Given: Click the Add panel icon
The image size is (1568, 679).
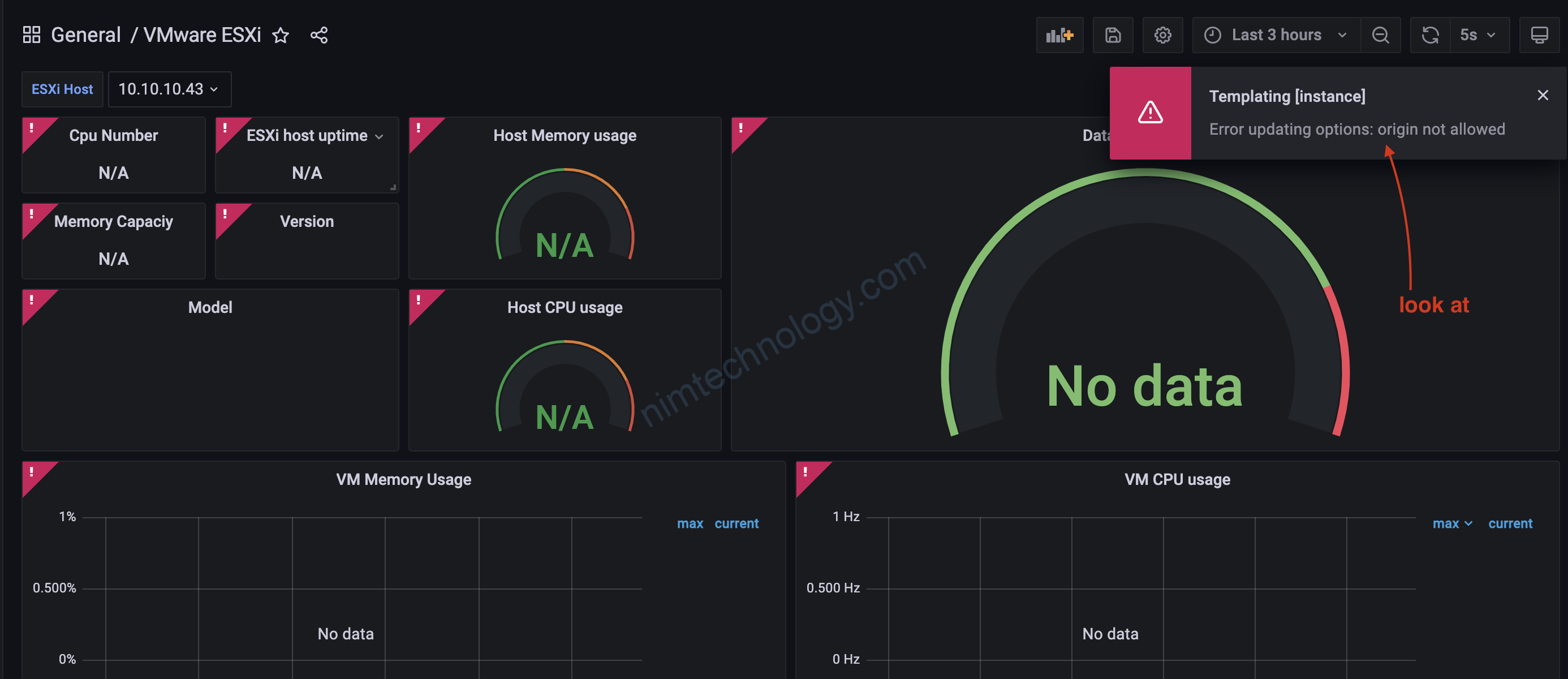Looking at the screenshot, I should [x=1059, y=35].
